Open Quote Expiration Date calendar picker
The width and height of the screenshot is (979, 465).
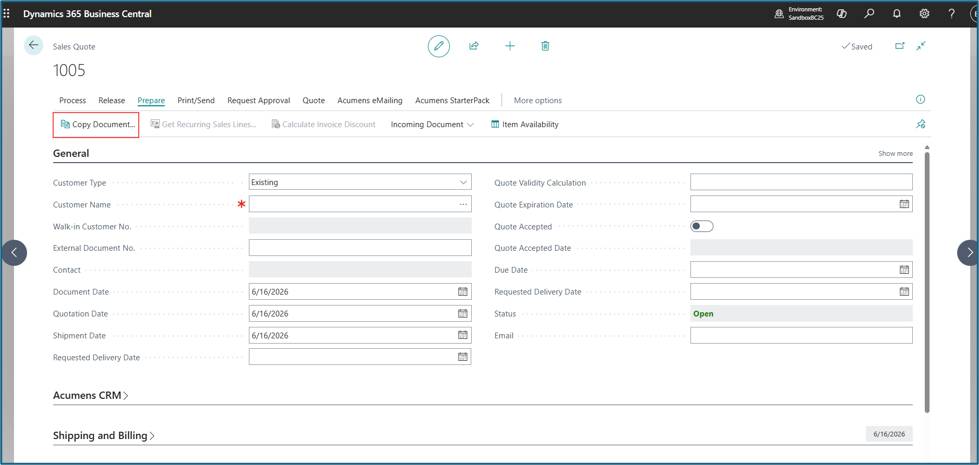904,204
